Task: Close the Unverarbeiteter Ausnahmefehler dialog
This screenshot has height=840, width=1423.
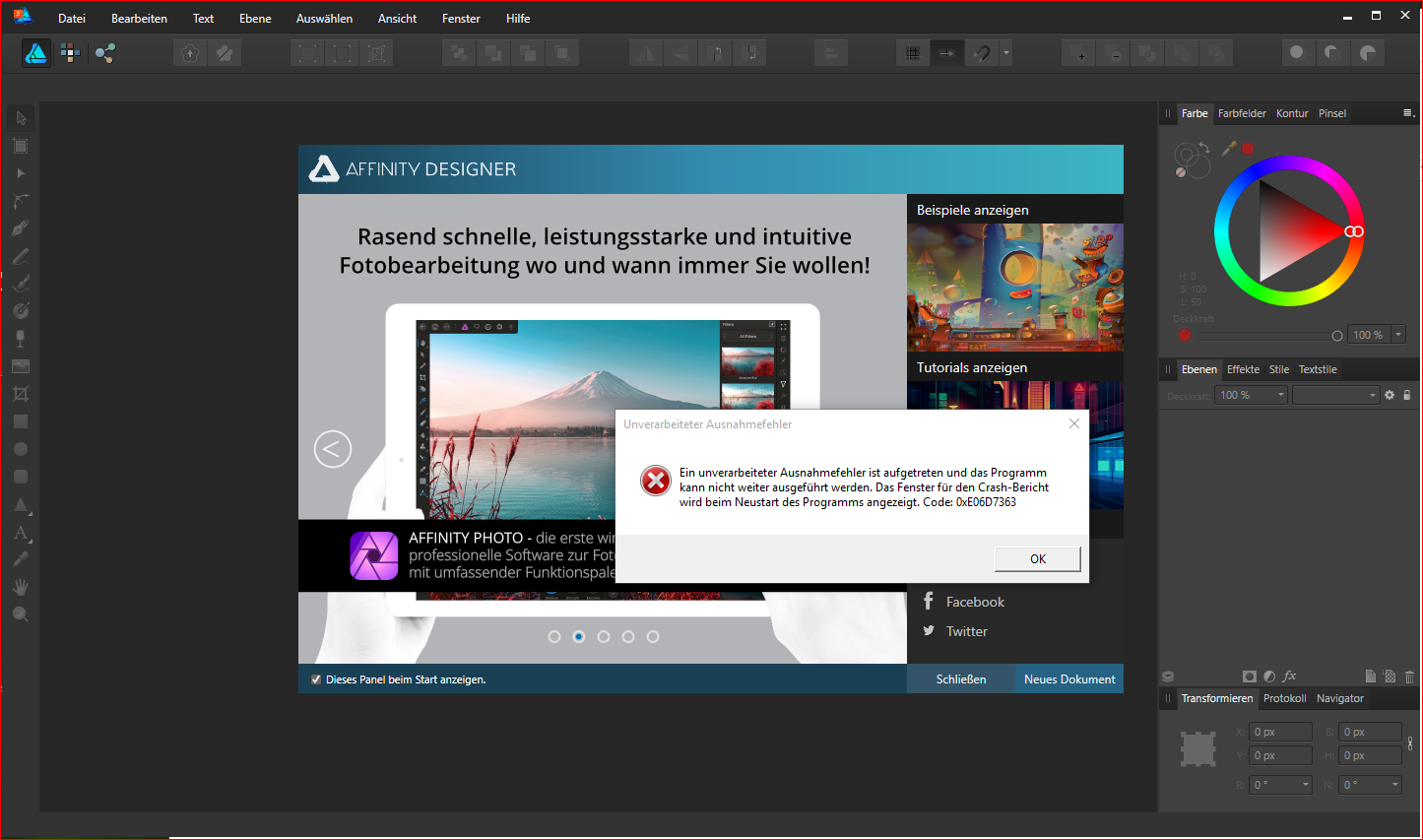Action: (x=1074, y=423)
